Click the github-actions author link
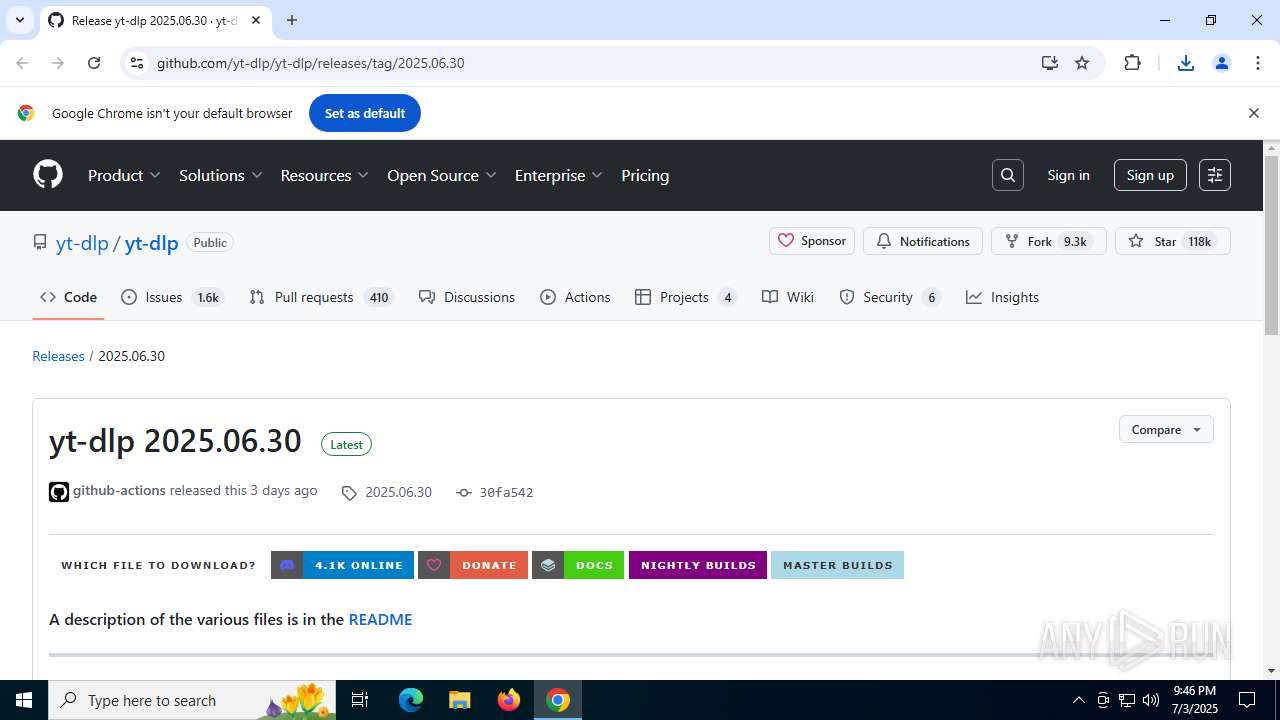Image resolution: width=1280 pixels, height=720 pixels. point(119,491)
